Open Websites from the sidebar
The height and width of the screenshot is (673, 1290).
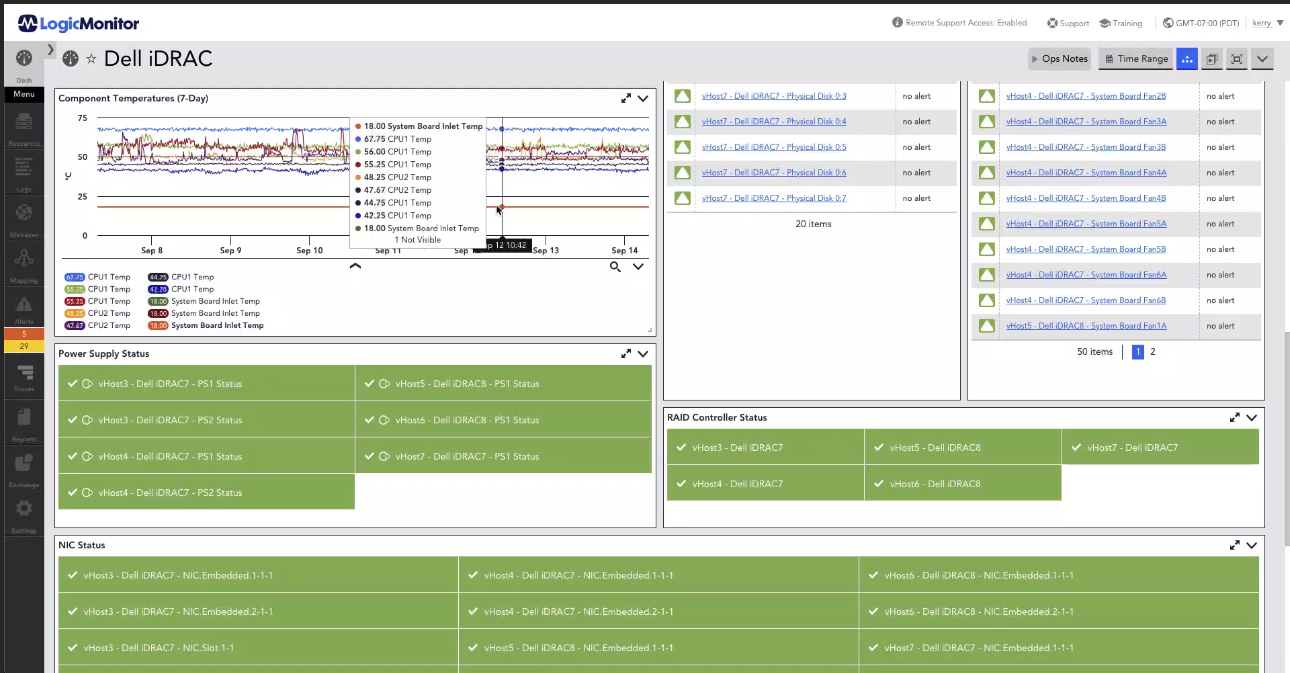pyautogui.click(x=24, y=219)
